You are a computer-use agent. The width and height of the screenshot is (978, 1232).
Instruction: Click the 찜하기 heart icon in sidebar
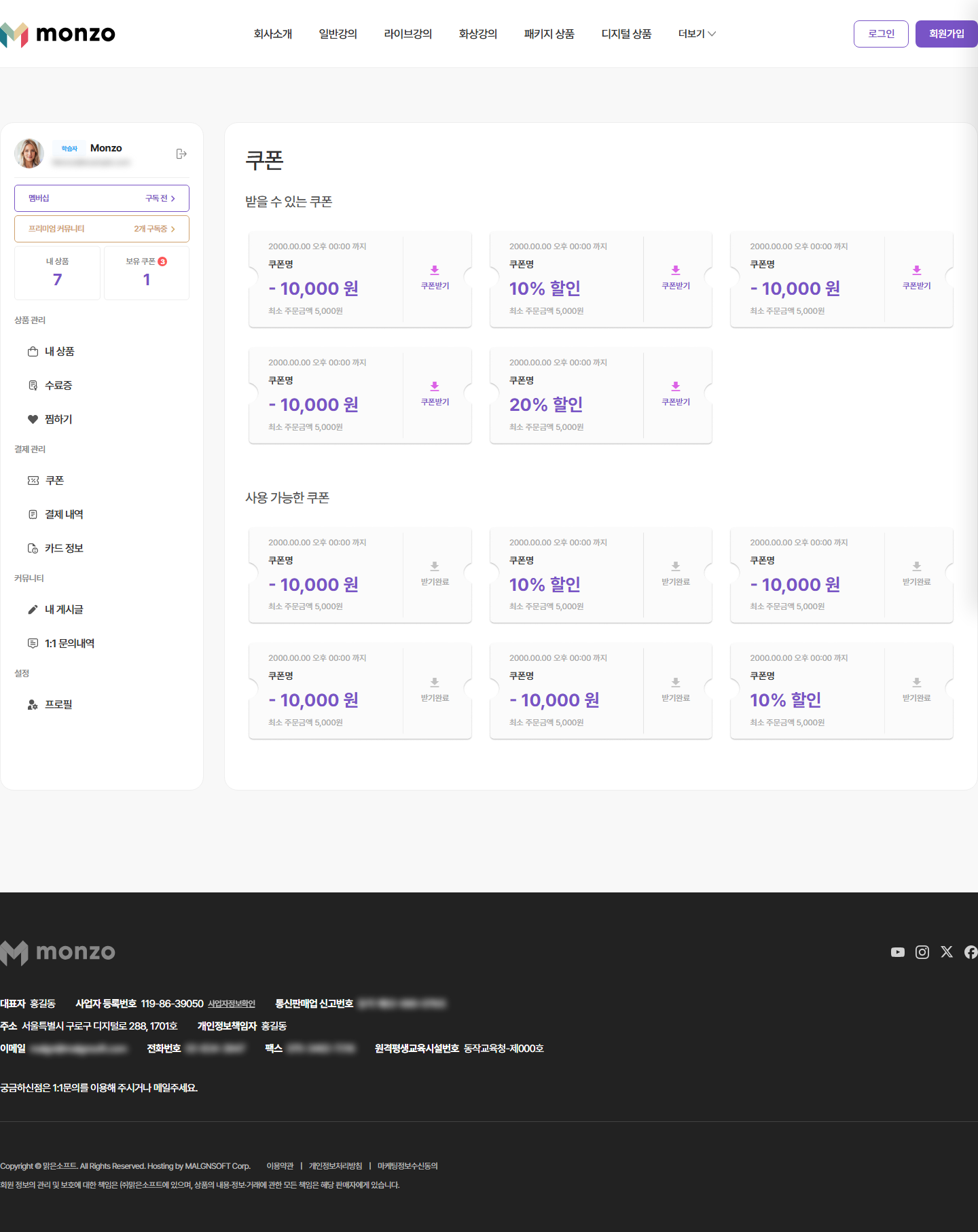pyautogui.click(x=33, y=419)
